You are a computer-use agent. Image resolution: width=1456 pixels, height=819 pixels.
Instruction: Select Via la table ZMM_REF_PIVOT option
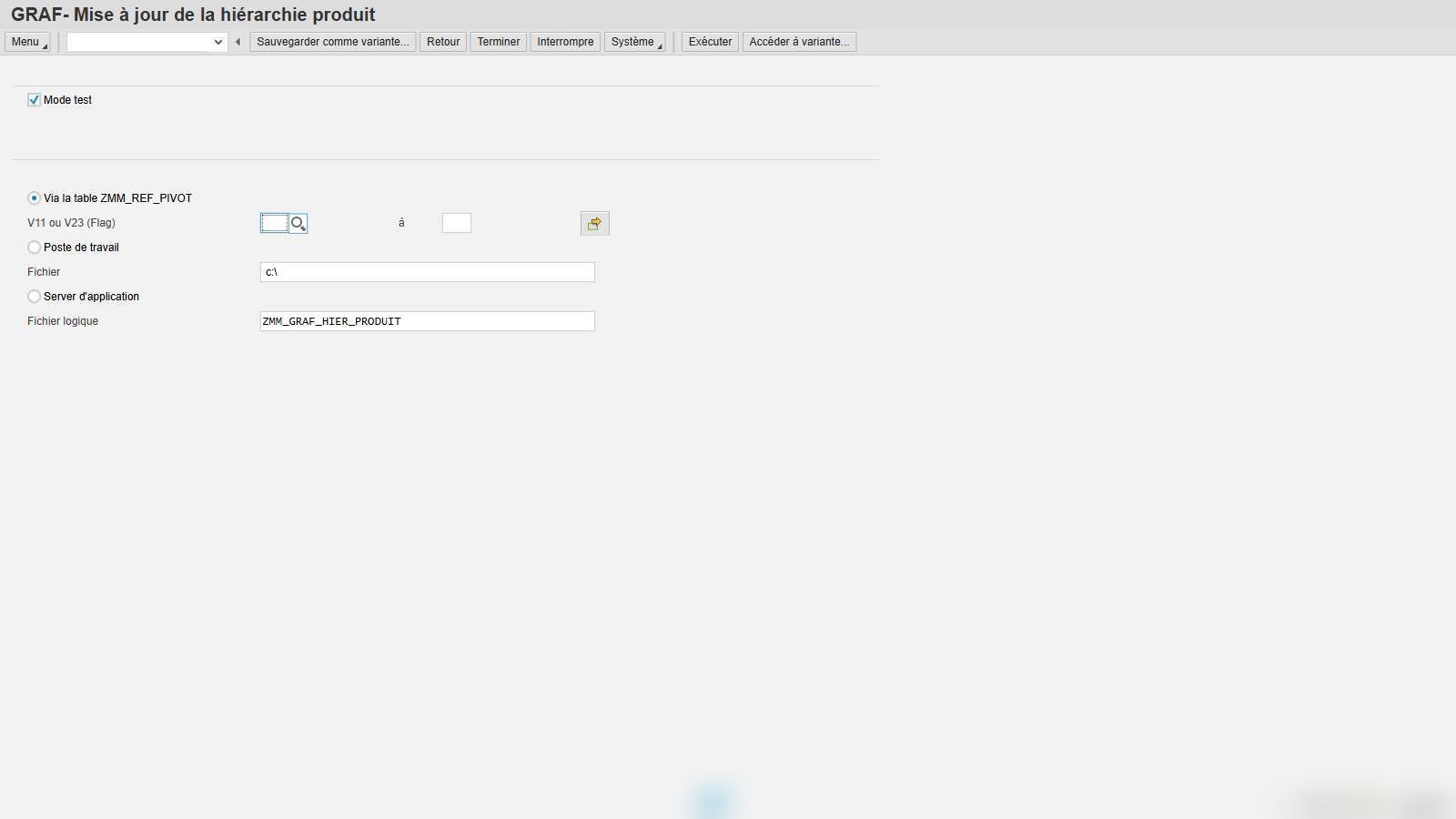pyautogui.click(x=35, y=198)
